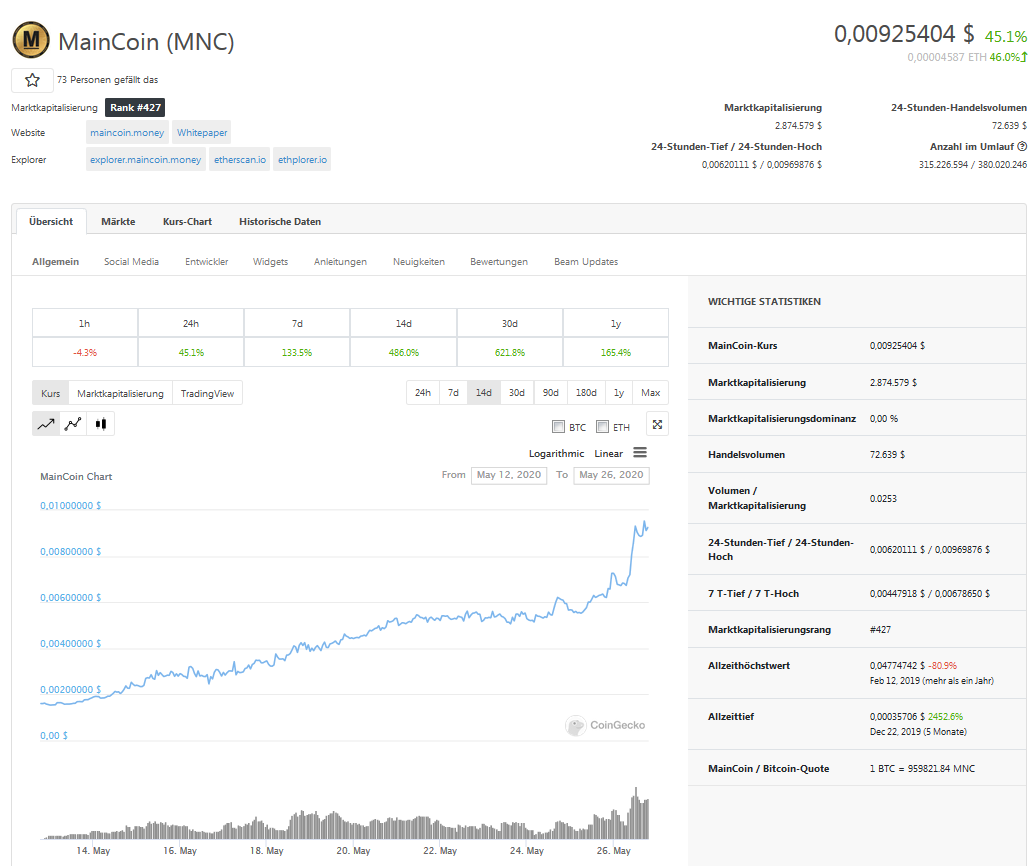Image resolution: width=1036 pixels, height=866 pixels.
Task: Open the etherscan.io explorer link
Action: tap(240, 159)
